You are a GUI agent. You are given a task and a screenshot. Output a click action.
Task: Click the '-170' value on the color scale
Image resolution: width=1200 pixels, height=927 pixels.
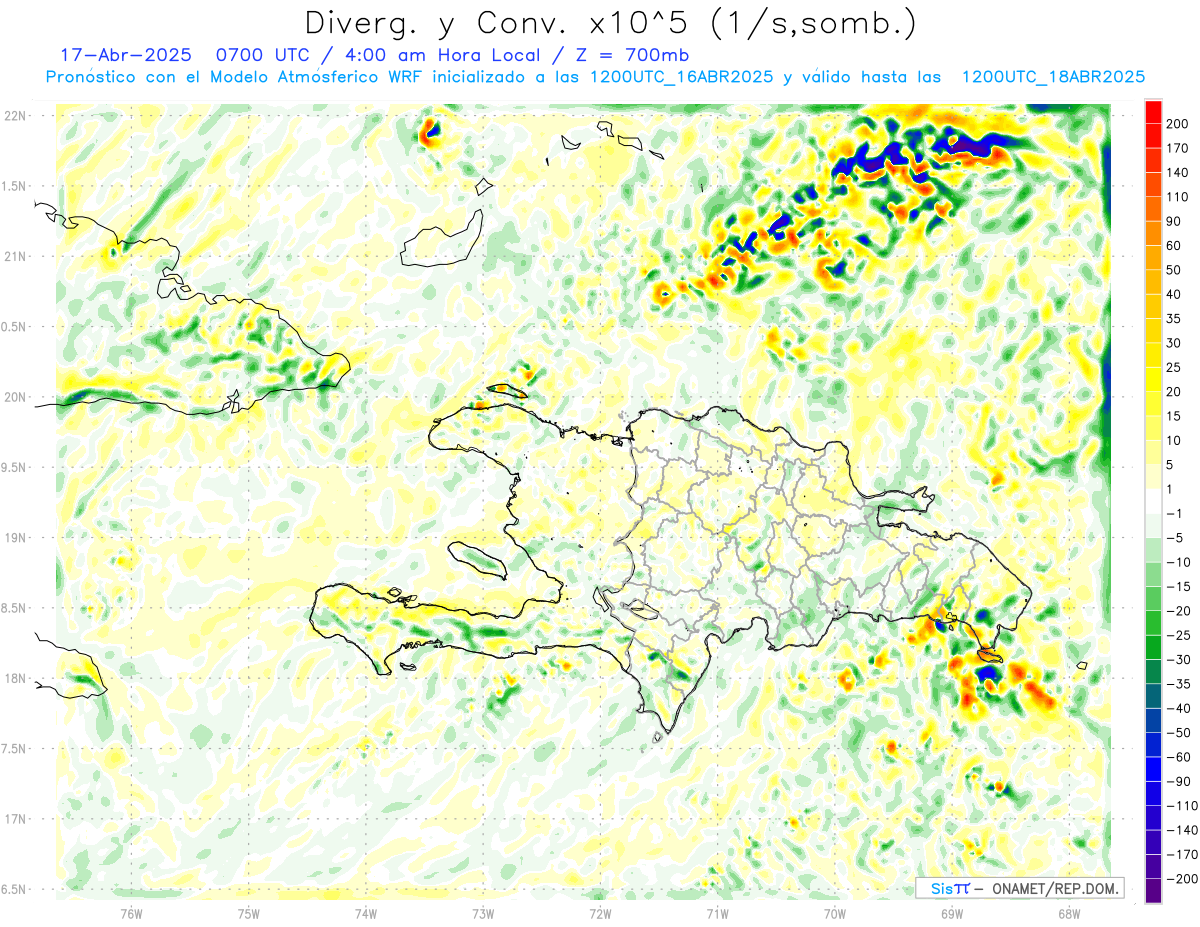tap(1181, 854)
